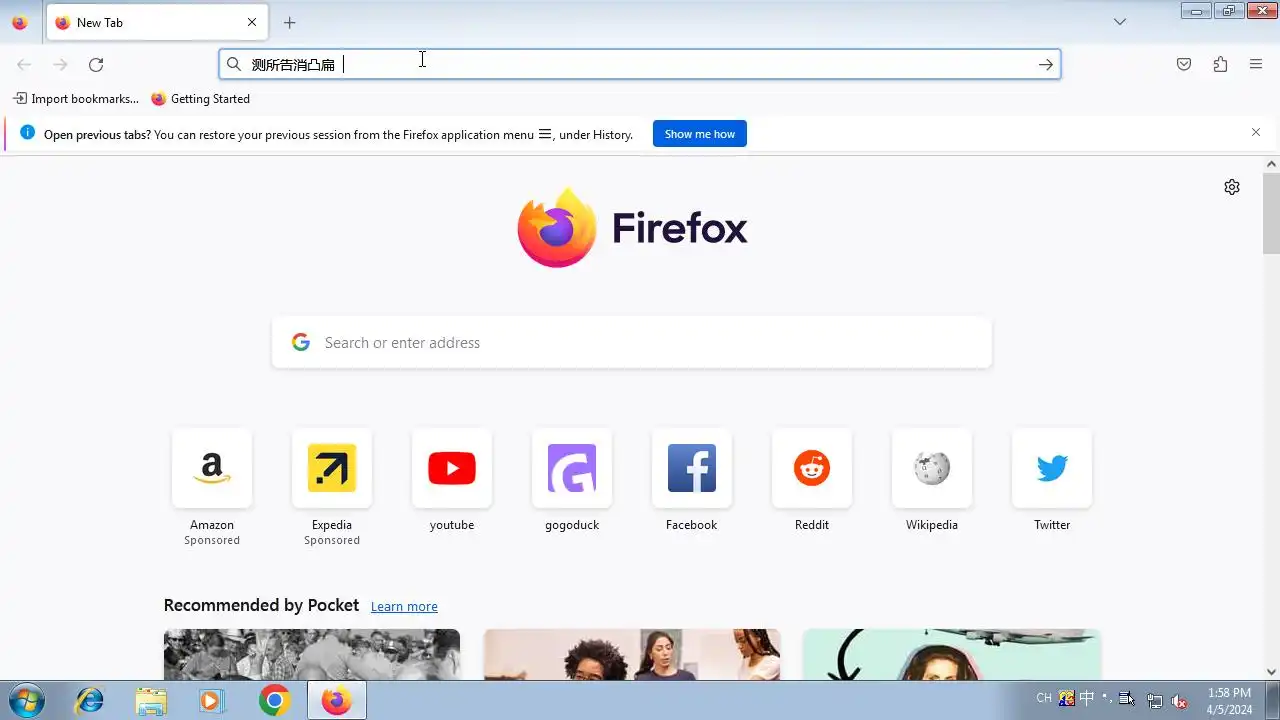Close the New Tab tab

coord(252,22)
